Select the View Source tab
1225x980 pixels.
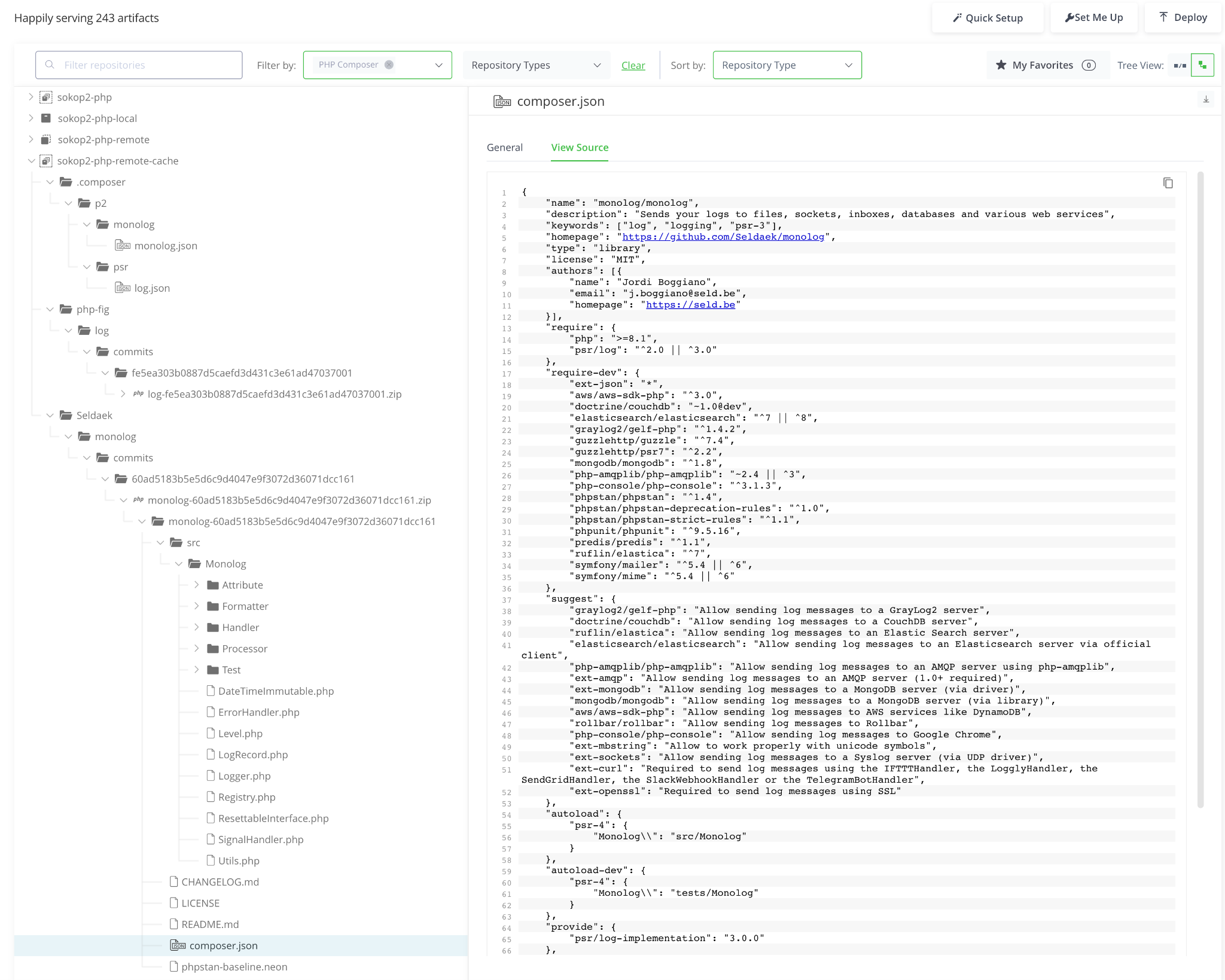pyautogui.click(x=580, y=148)
